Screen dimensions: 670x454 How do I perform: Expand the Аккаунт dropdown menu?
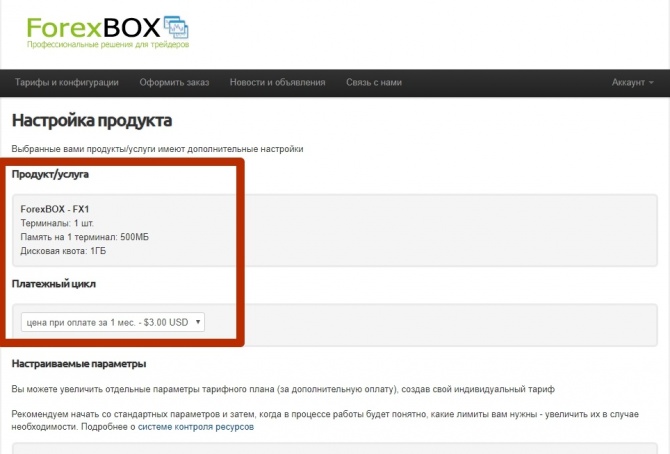pos(632,83)
